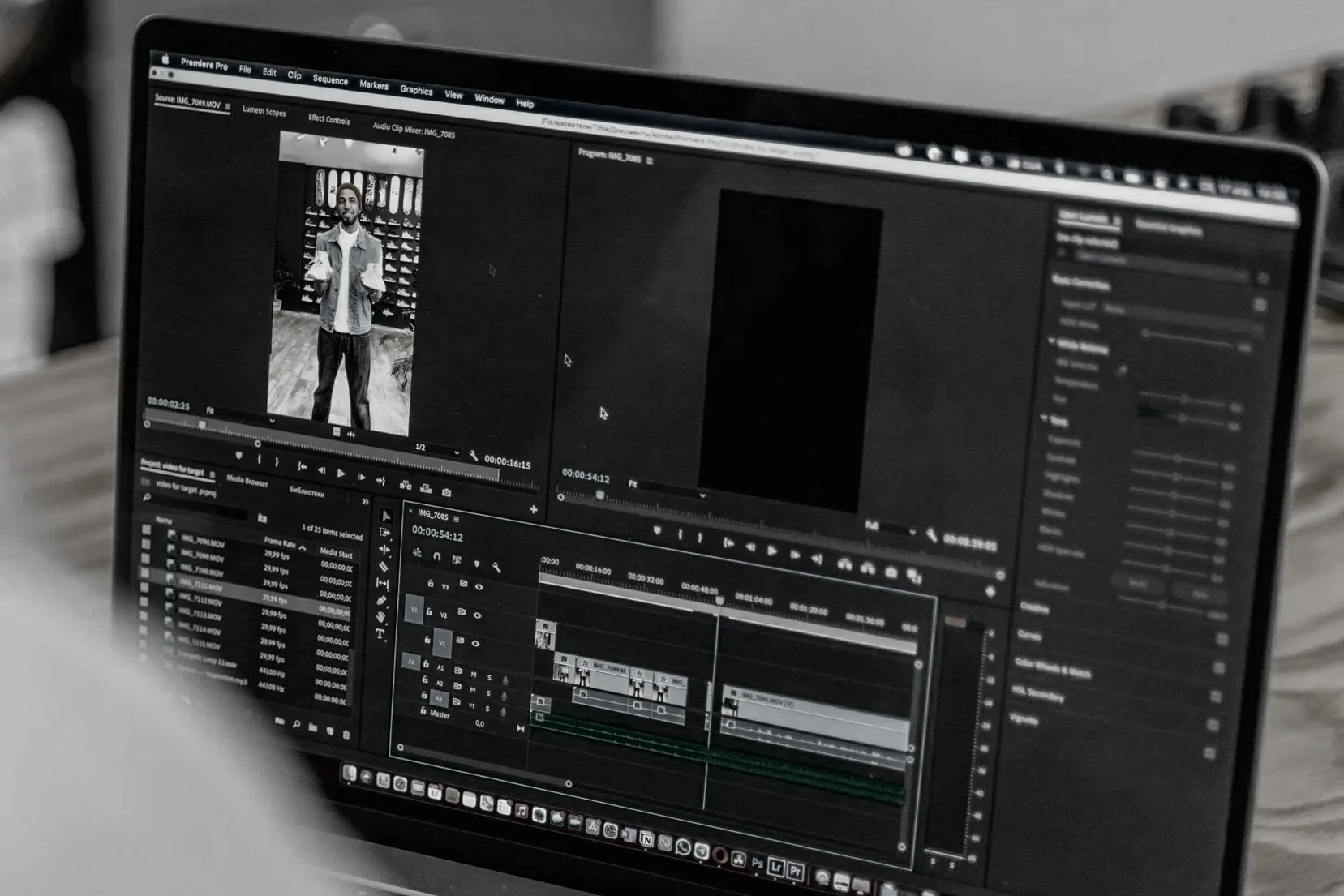
Task: Click the timeline wrench settings icon
Action: (496, 568)
